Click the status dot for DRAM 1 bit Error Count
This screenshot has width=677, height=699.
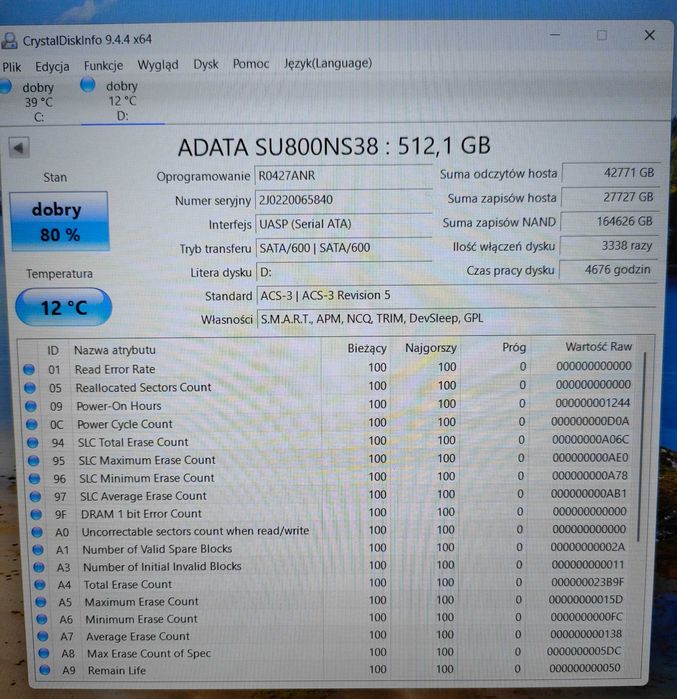click(x=36, y=514)
